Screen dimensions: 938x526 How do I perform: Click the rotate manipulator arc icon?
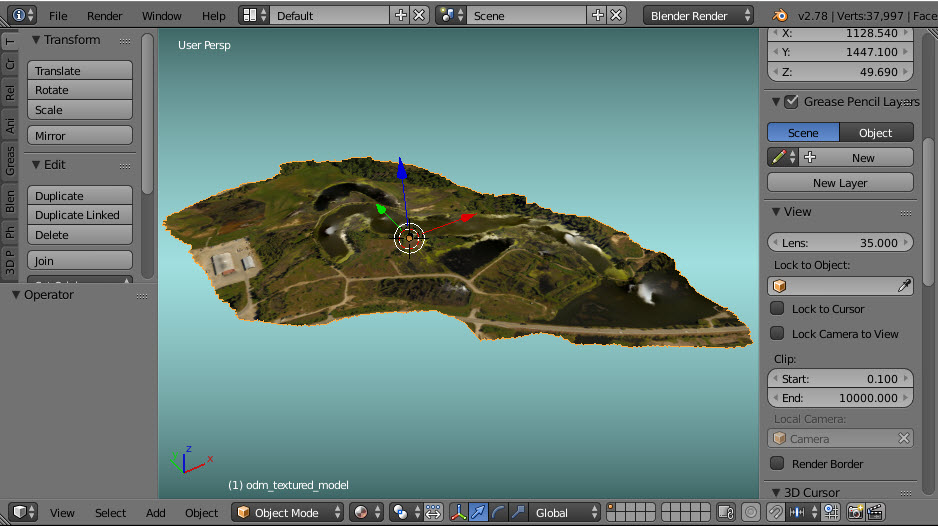(x=498, y=512)
